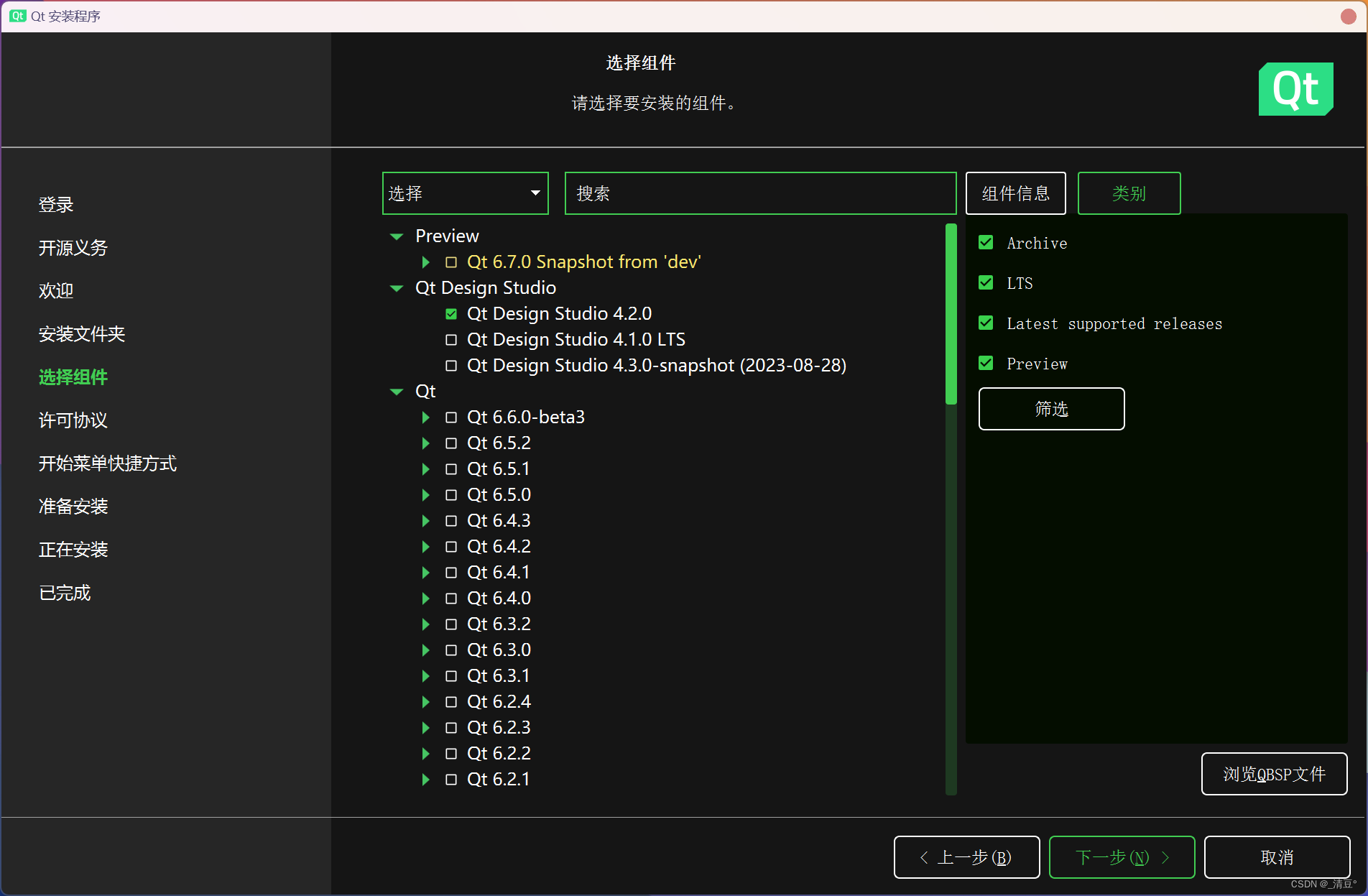
Task: Close the Qt installer window
Action: [x=1348, y=16]
